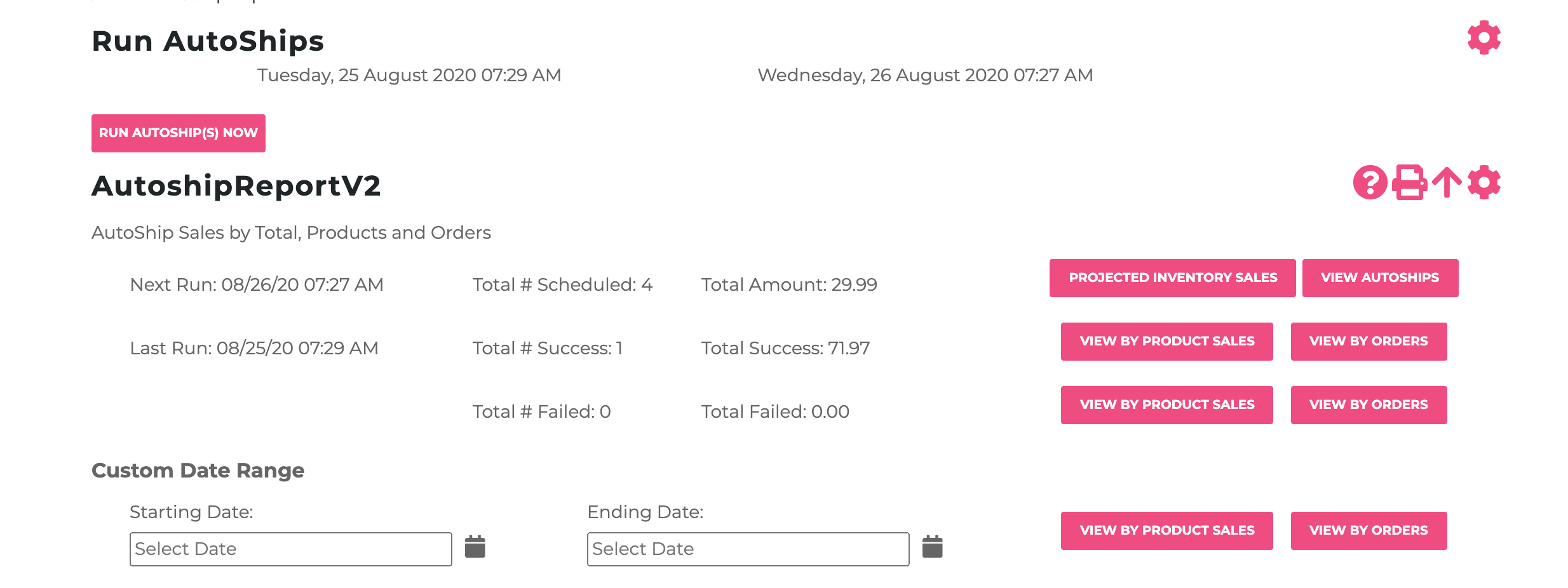
Task: Open Starting Date calendar picker icon
Action: pyautogui.click(x=475, y=547)
